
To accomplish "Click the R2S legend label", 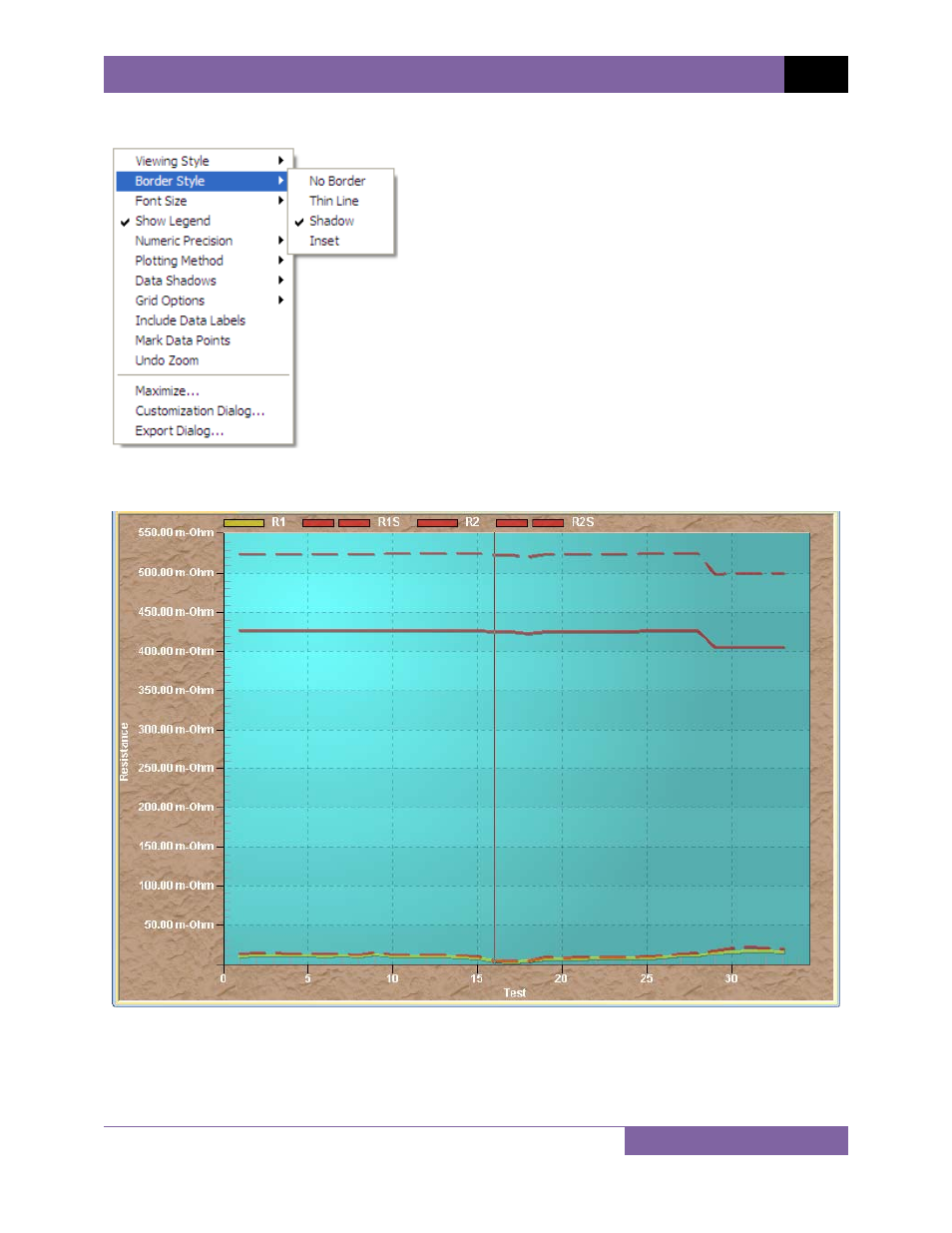I will coord(583,522).
